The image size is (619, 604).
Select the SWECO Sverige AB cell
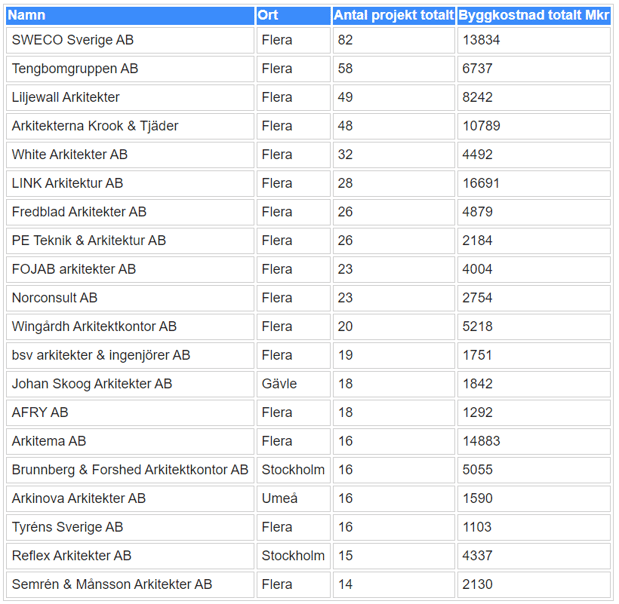point(130,40)
